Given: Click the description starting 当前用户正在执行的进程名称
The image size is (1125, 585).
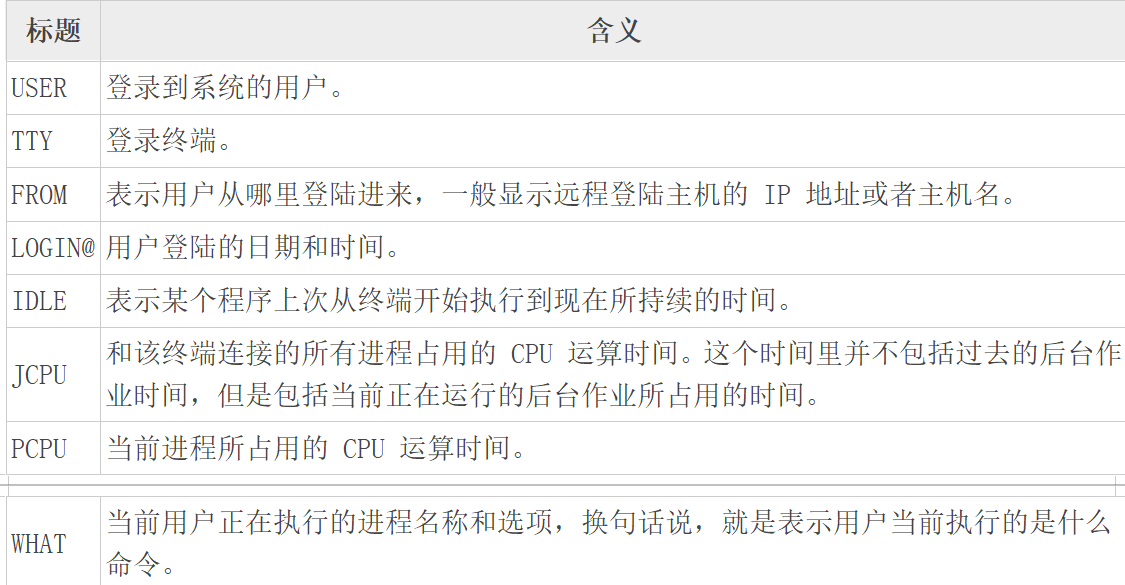Looking at the screenshot, I should (608, 543).
